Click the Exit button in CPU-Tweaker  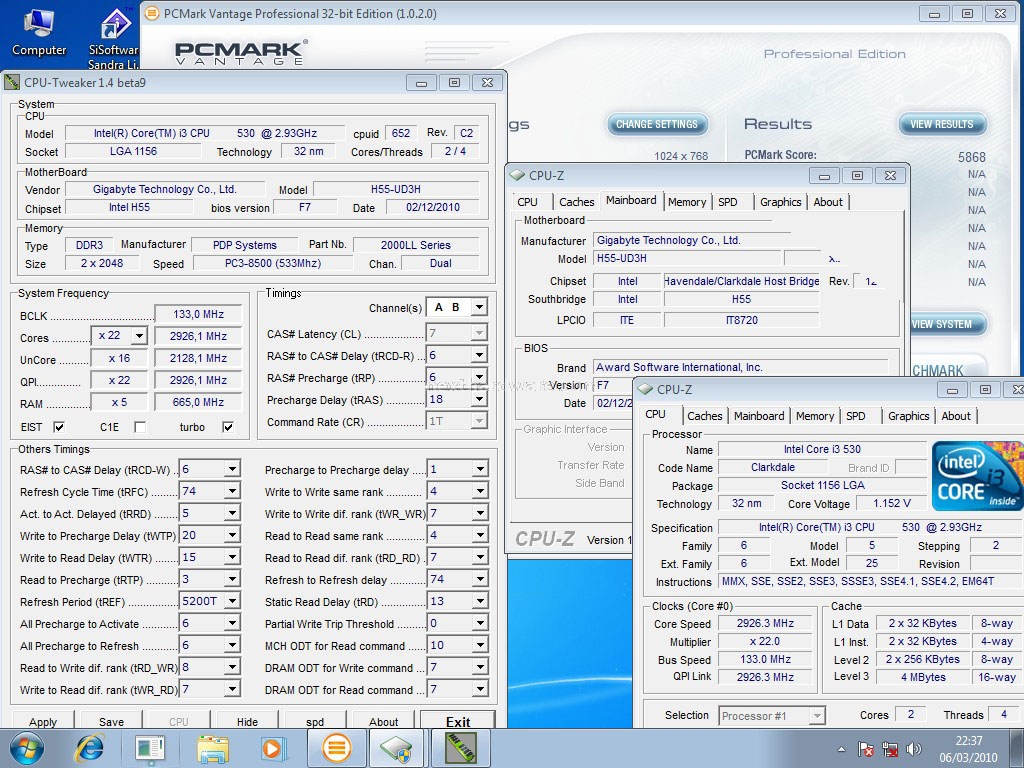point(458,721)
